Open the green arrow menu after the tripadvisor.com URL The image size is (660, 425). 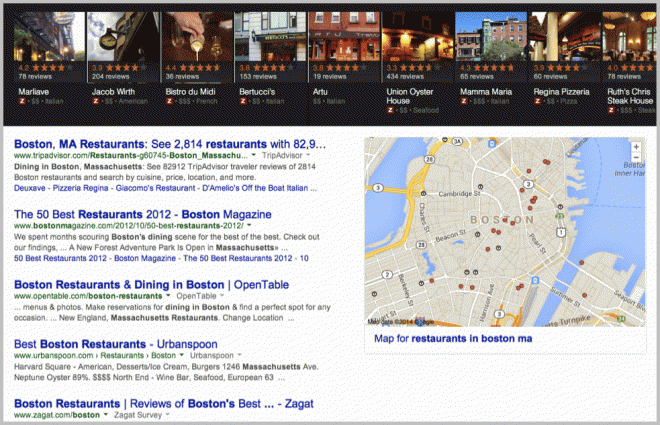[253, 155]
